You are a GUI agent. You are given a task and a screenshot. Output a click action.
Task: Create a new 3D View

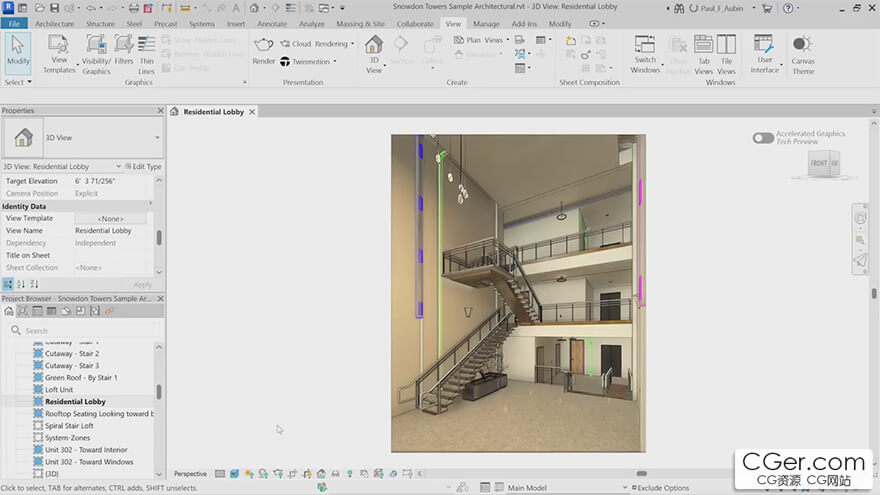point(374,54)
